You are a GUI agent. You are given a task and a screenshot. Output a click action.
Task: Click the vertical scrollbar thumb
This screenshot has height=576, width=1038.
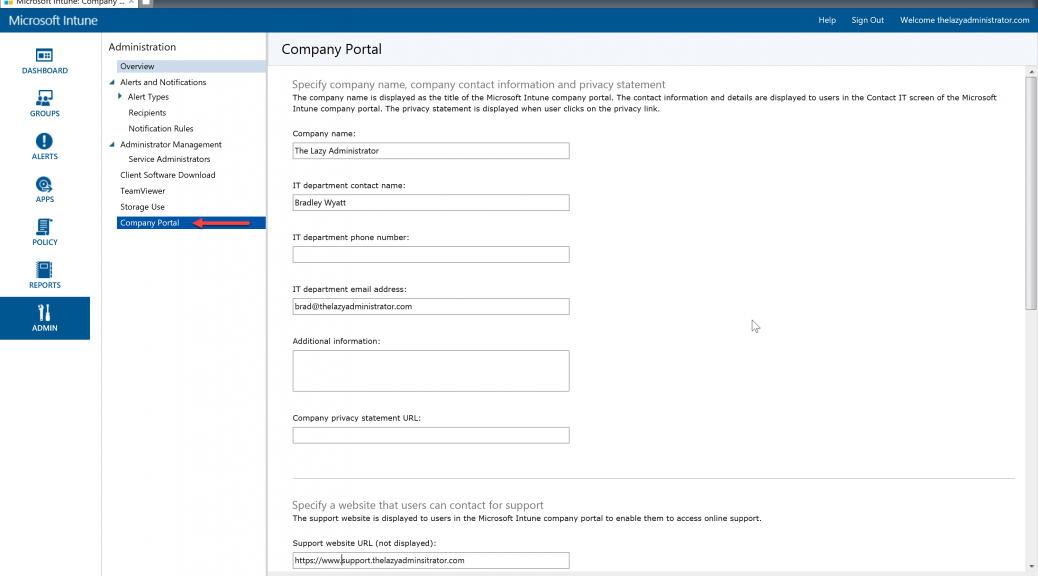1031,193
